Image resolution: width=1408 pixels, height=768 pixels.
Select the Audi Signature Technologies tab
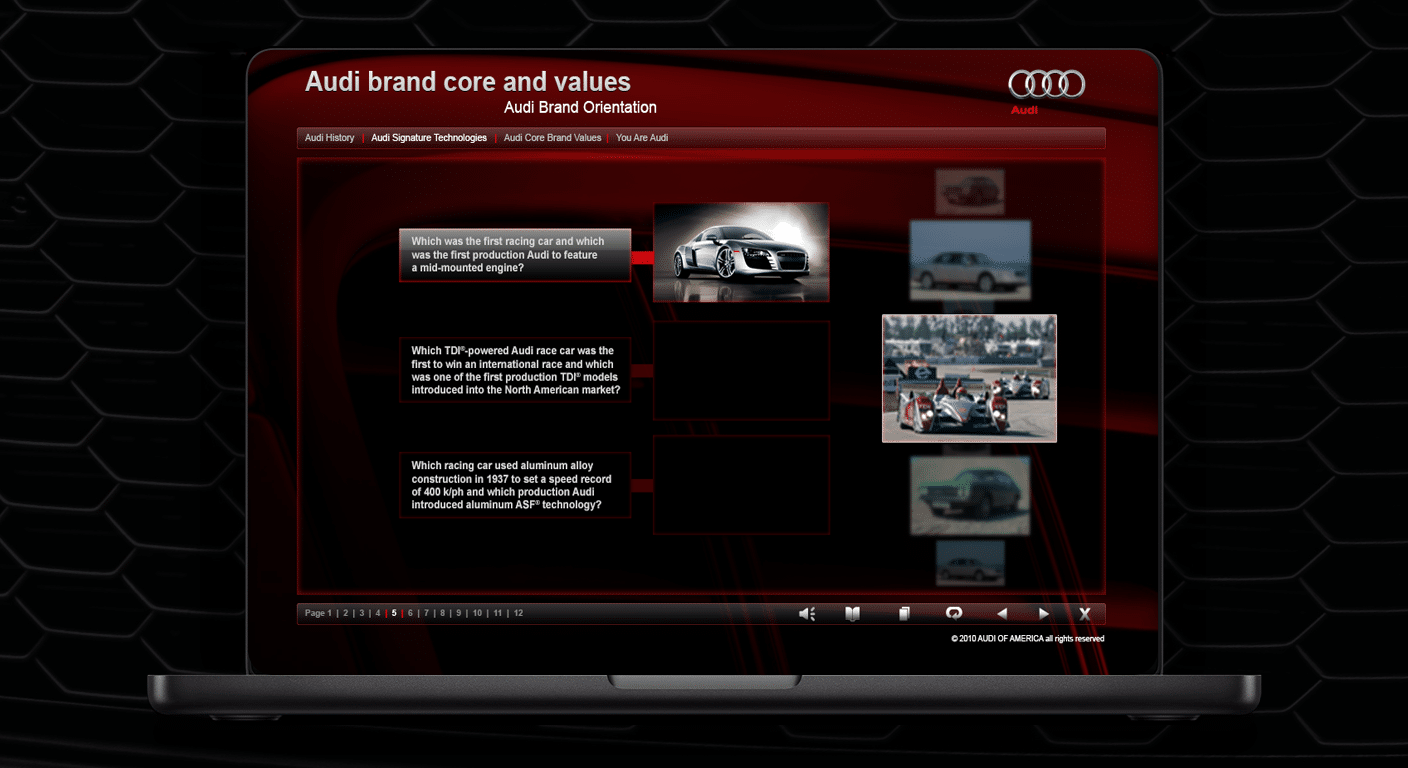point(429,138)
